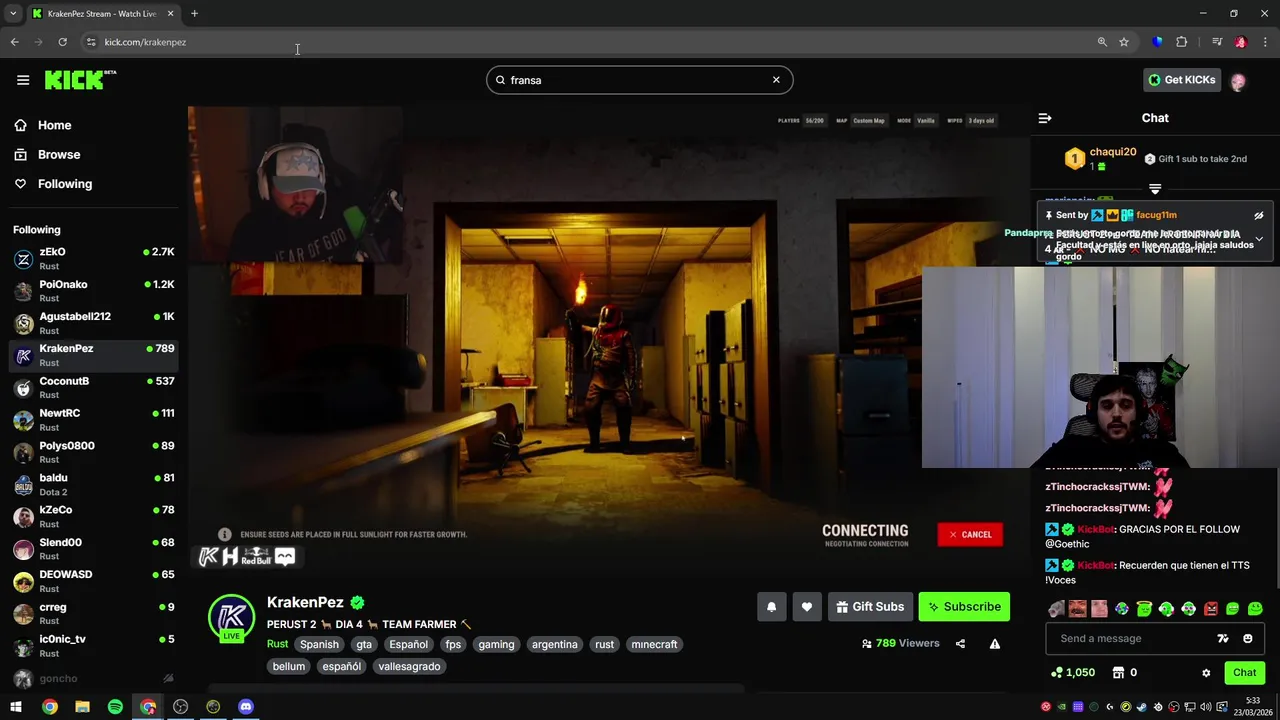
Task: Select the gaming tag
Action: pos(496,645)
